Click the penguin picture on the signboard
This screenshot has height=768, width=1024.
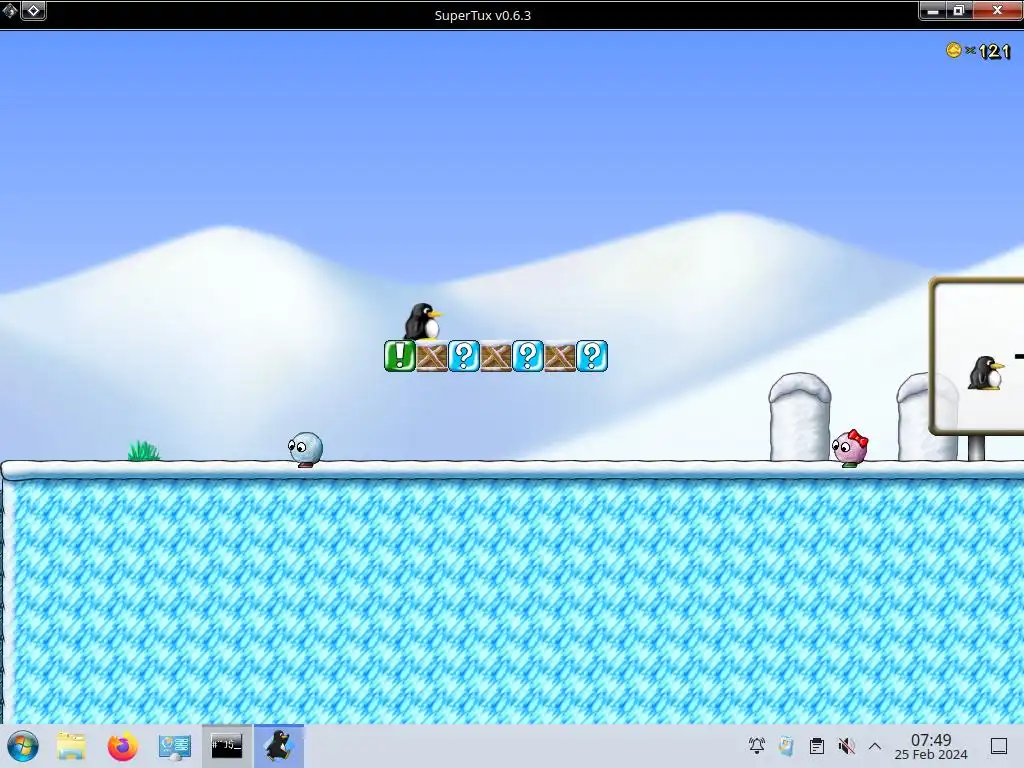pos(985,373)
